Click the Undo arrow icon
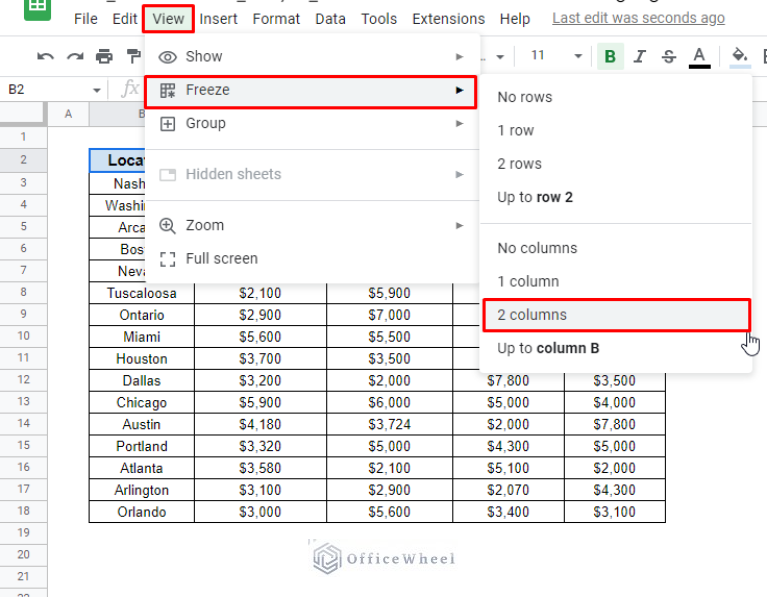This screenshot has height=597, width=767. pos(45,57)
